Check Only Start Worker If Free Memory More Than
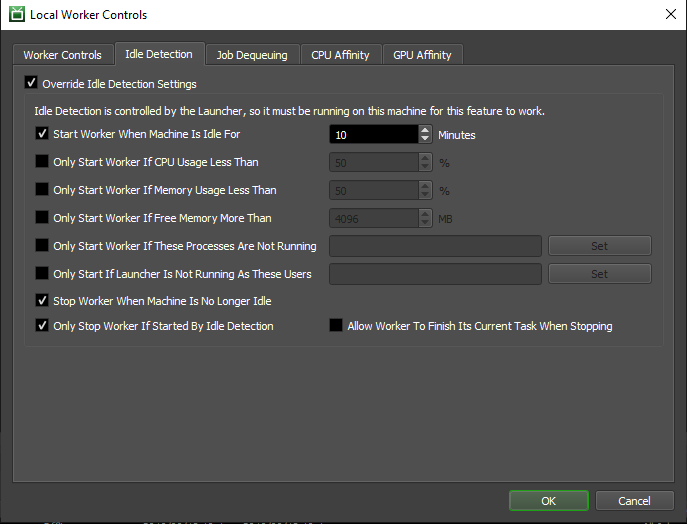 (42, 218)
